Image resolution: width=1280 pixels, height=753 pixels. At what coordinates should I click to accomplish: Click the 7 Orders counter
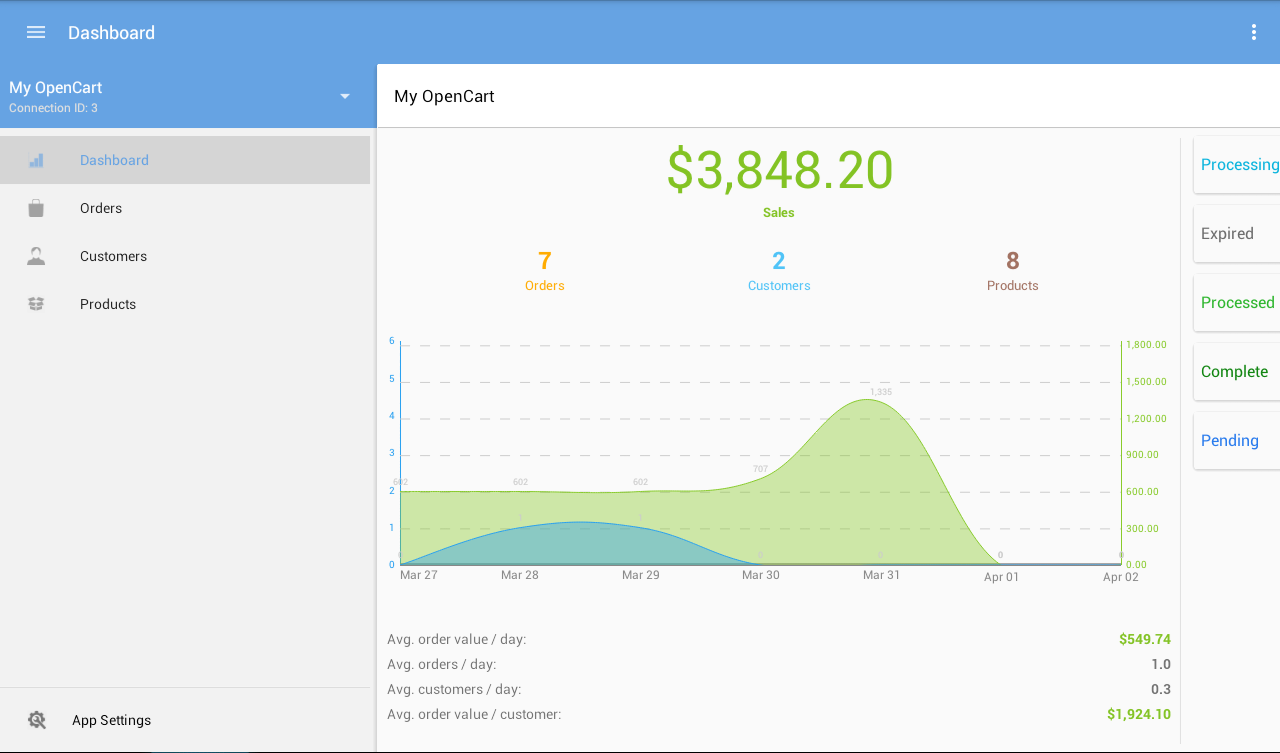tap(545, 271)
